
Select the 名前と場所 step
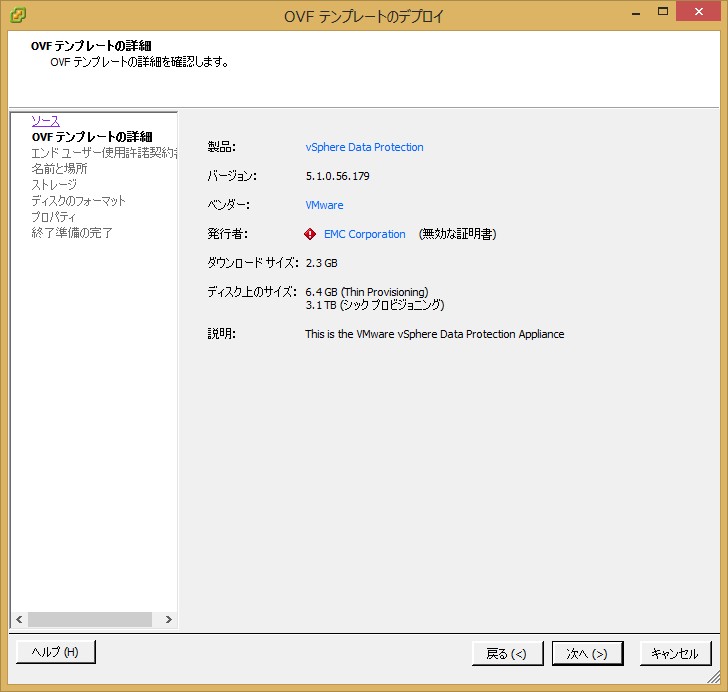click(x=59, y=169)
